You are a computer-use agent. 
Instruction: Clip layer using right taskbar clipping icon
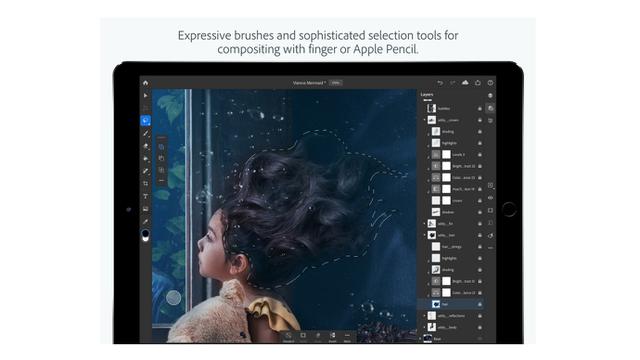(491, 223)
